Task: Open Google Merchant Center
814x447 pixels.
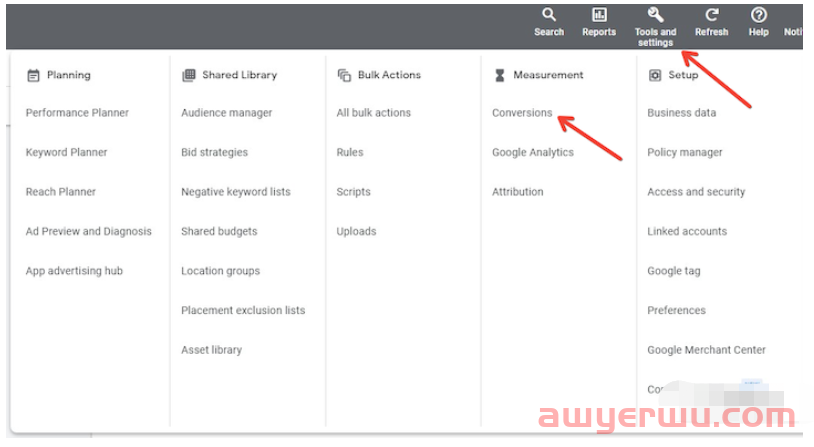Action: click(x=707, y=350)
